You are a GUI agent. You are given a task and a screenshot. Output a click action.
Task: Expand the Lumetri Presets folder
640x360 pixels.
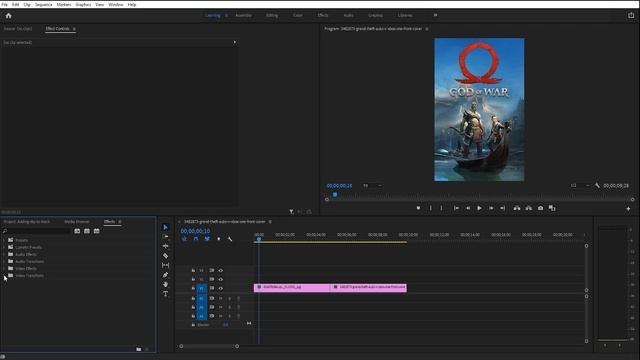pos(4,247)
